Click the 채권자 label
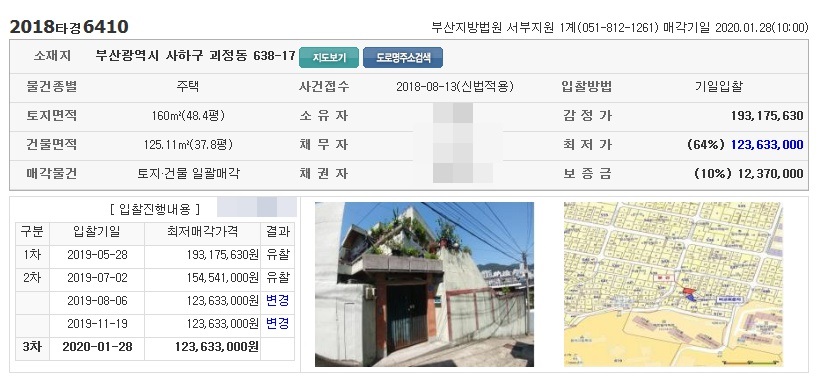819x382 pixels. (x=324, y=173)
